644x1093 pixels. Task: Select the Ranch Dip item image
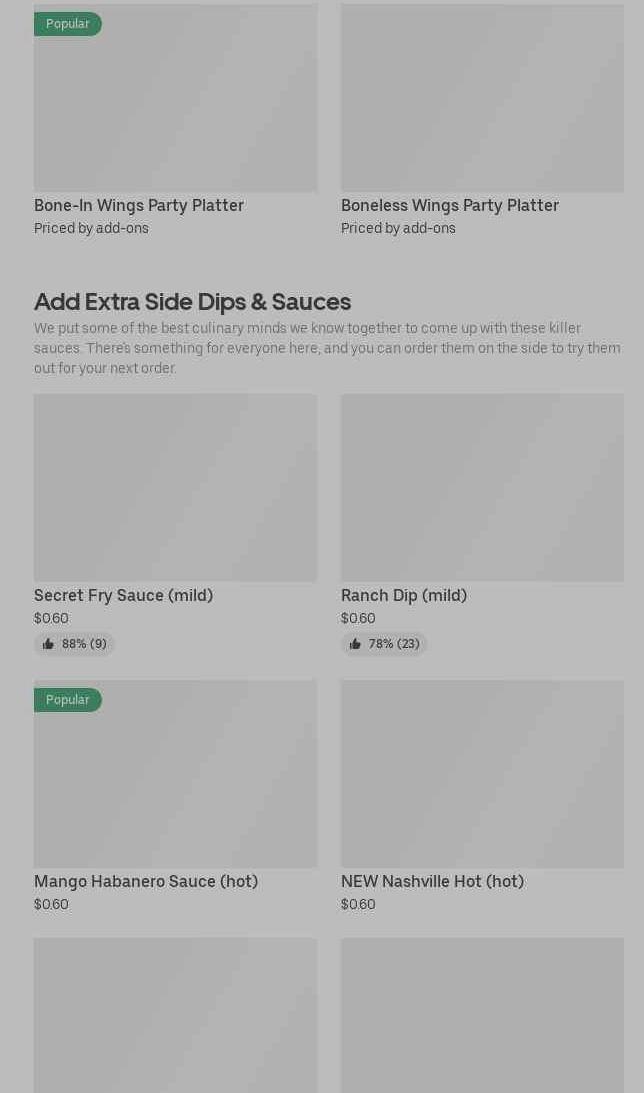[482, 487]
